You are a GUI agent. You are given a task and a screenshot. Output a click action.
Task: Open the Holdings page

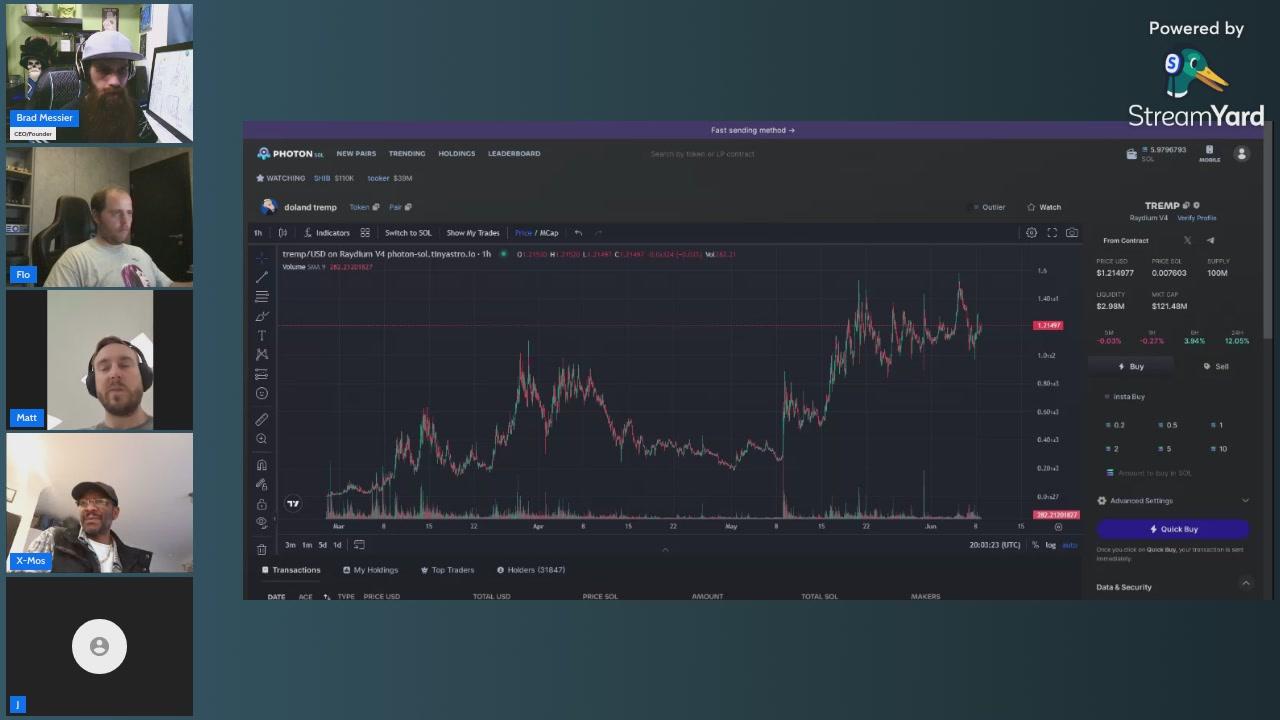[457, 153]
